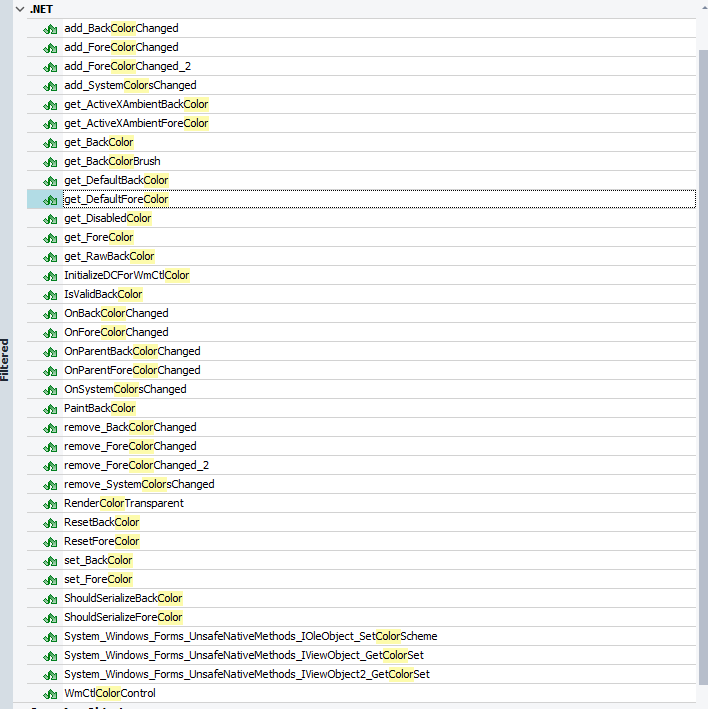Click the method icon beside add_BackColorChanged

pos(50,28)
